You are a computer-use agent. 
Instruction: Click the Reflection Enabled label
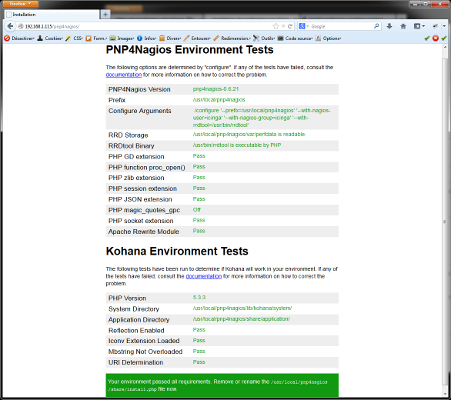136,330
